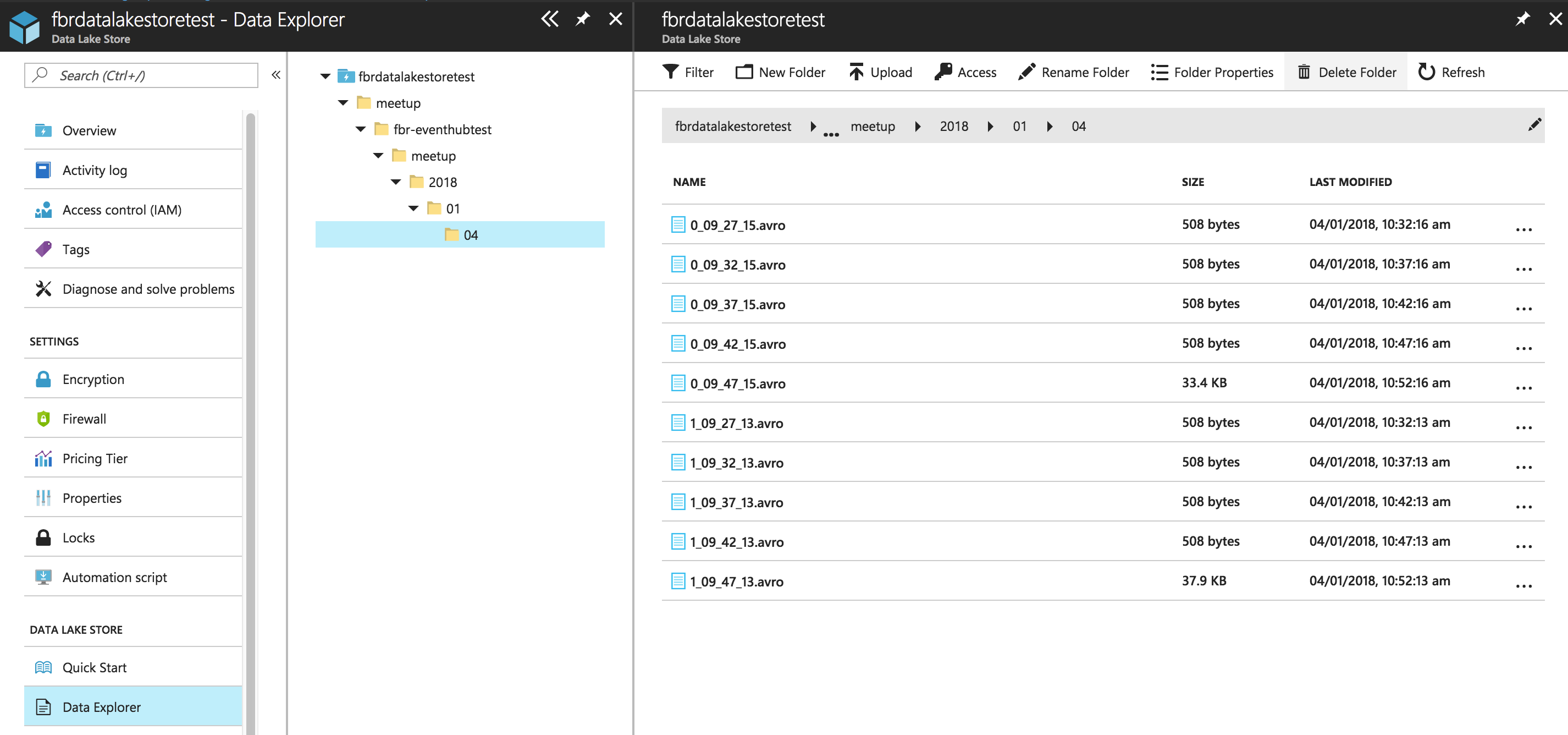Edit the breadcrumb path with pencil icon
This screenshot has height=735, width=1568.
(1534, 125)
